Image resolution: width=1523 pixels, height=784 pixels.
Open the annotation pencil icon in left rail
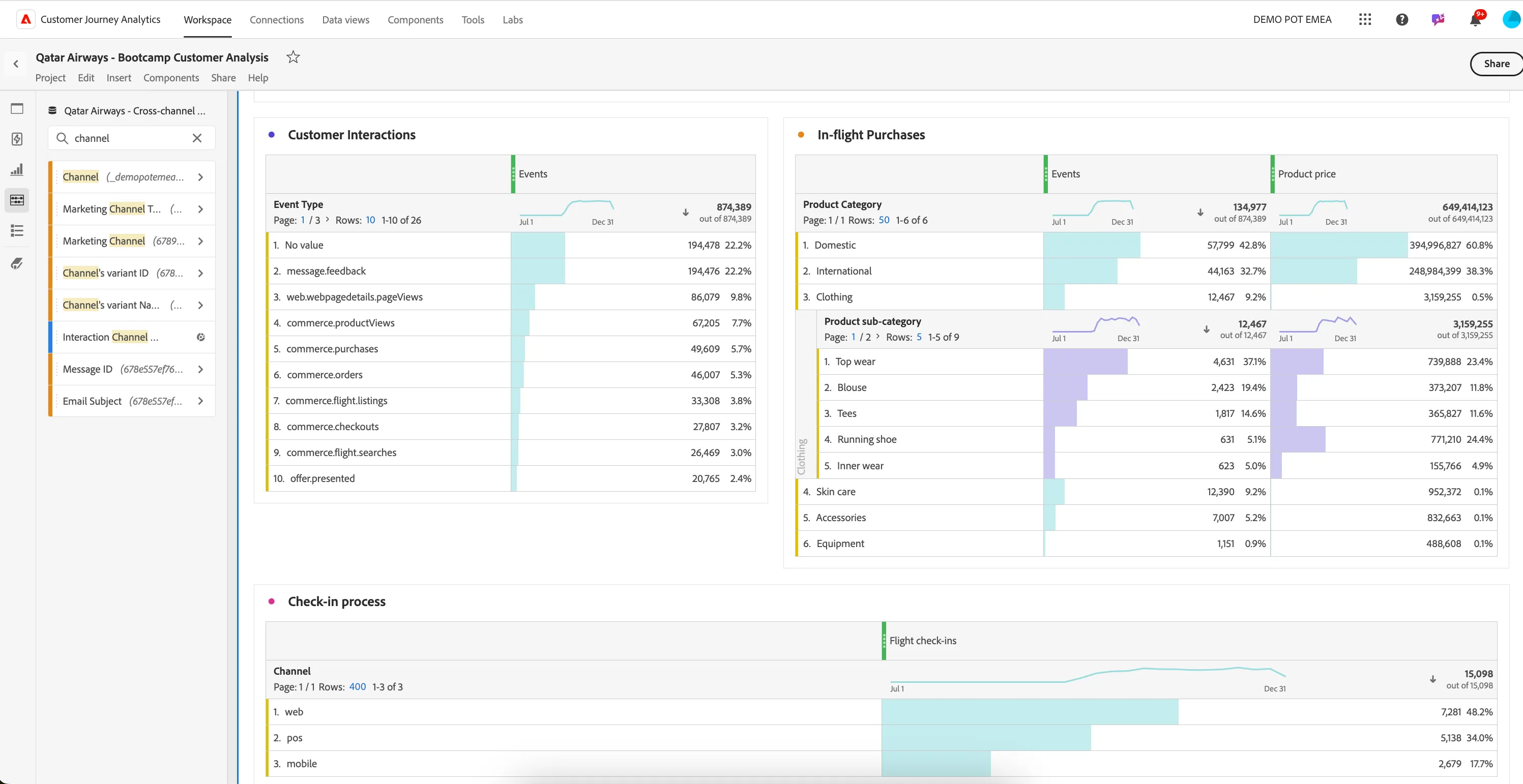pyautogui.click(x=17, y=263)
